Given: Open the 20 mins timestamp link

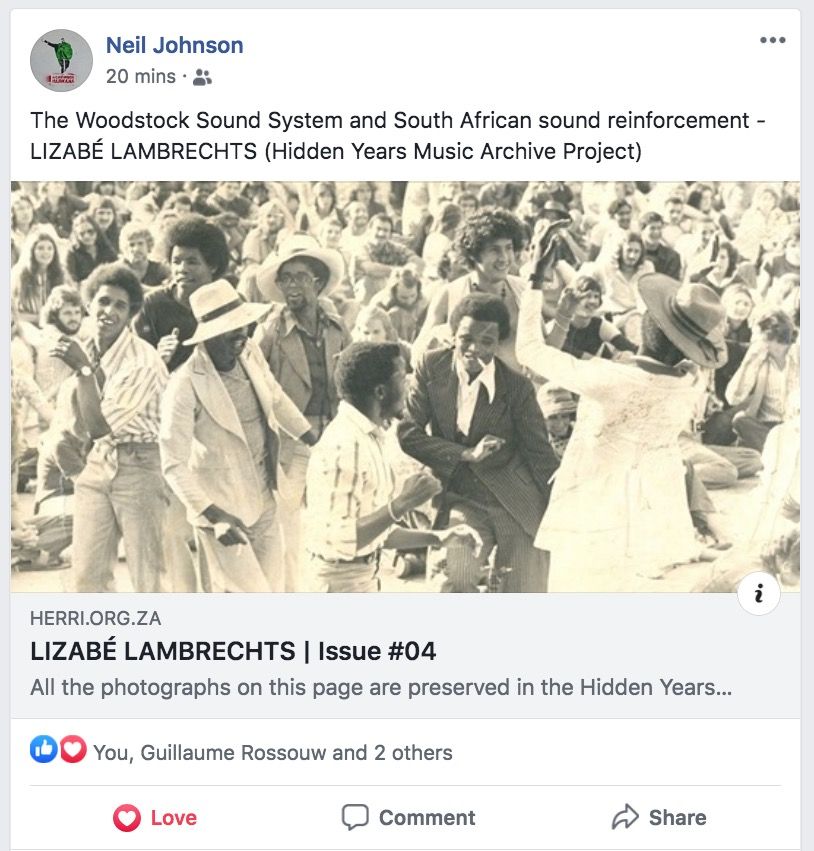Looking at the screenshot, I should 141,77.
